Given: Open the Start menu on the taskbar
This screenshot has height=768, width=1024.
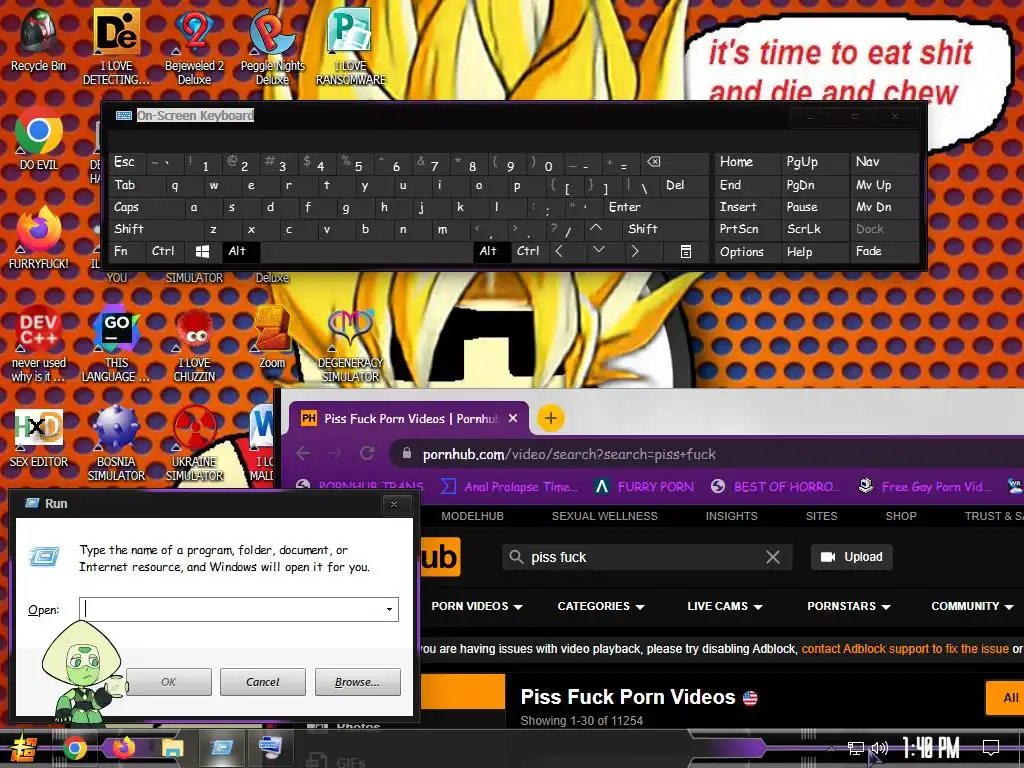Looking at the screenshot, I should tap(23, 748).
